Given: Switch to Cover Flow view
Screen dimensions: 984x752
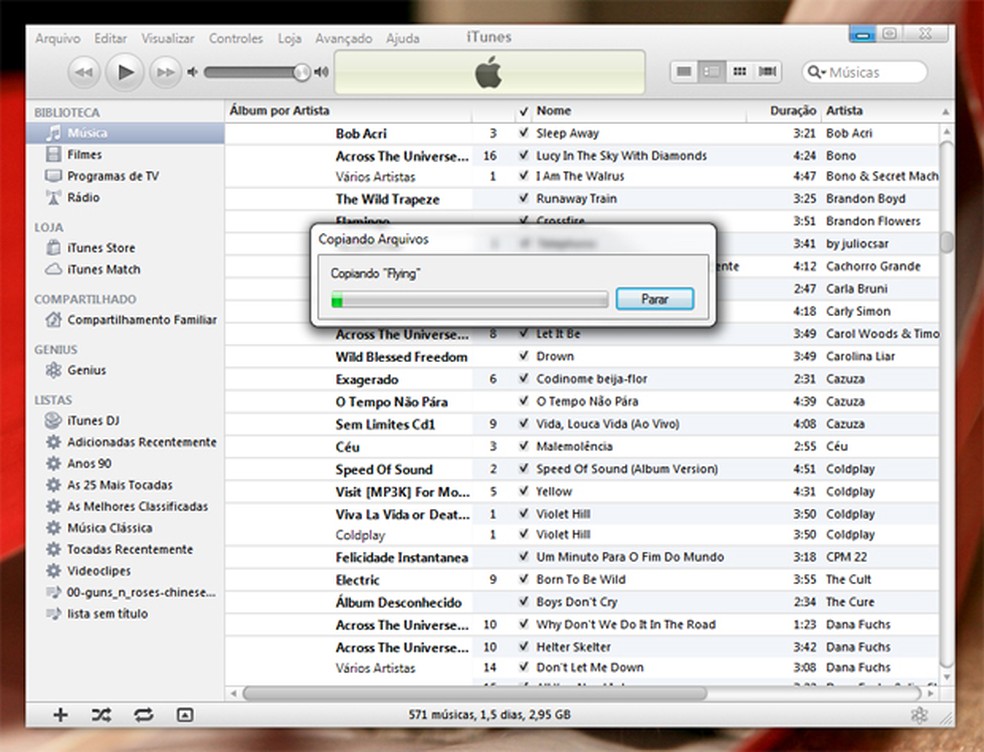Looking at the screenshot, I should click(767, 72).
